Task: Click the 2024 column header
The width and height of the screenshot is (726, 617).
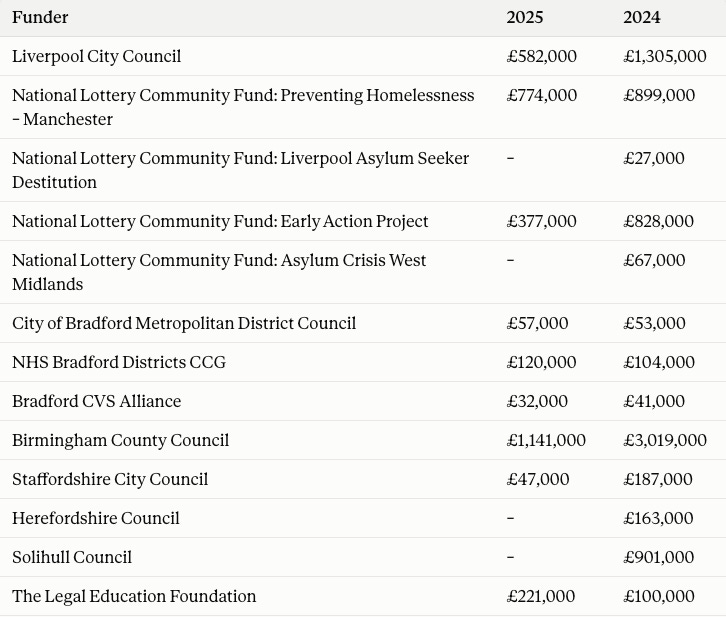Action: 642,18
